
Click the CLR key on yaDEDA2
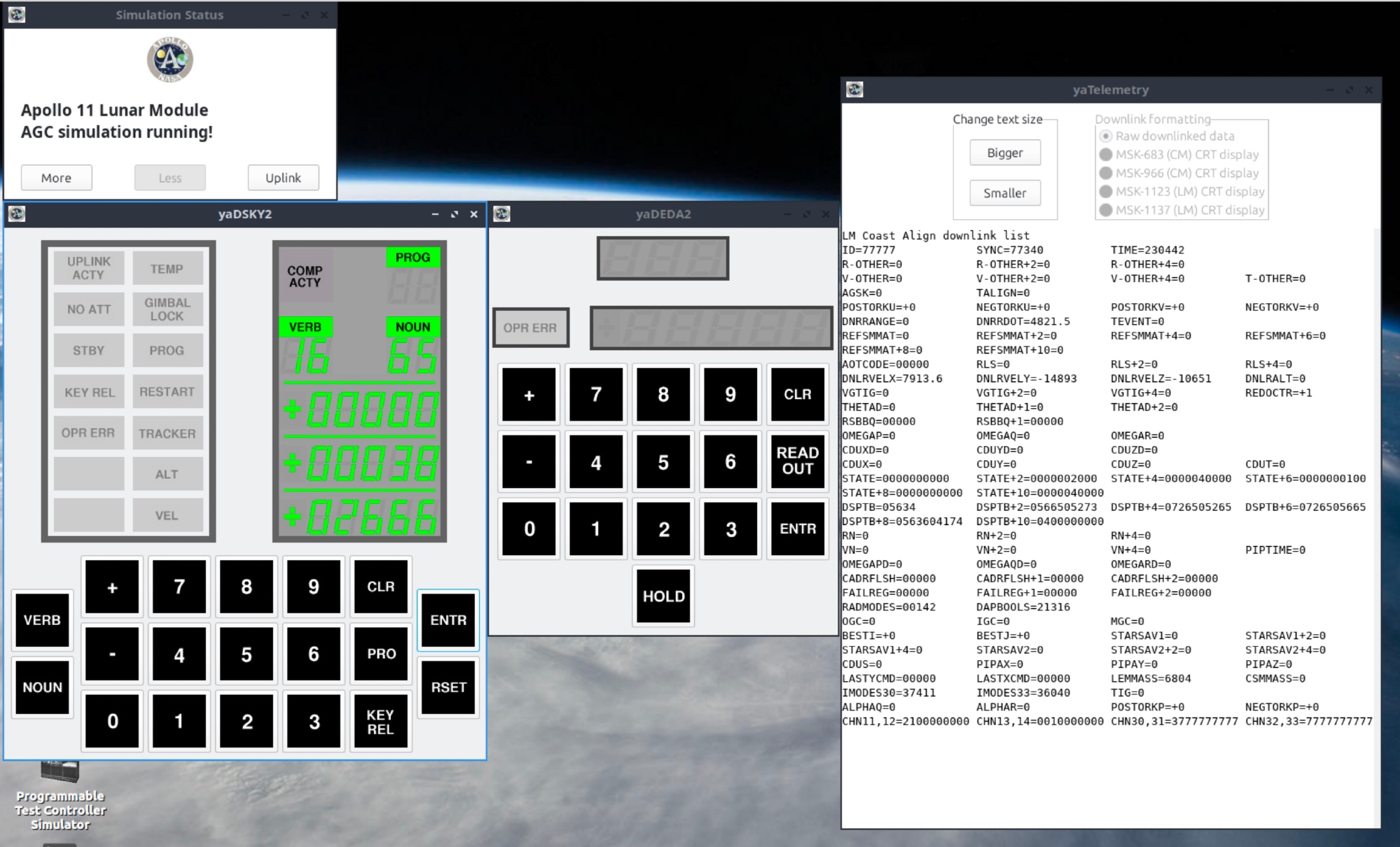click(x=797, y=394)
